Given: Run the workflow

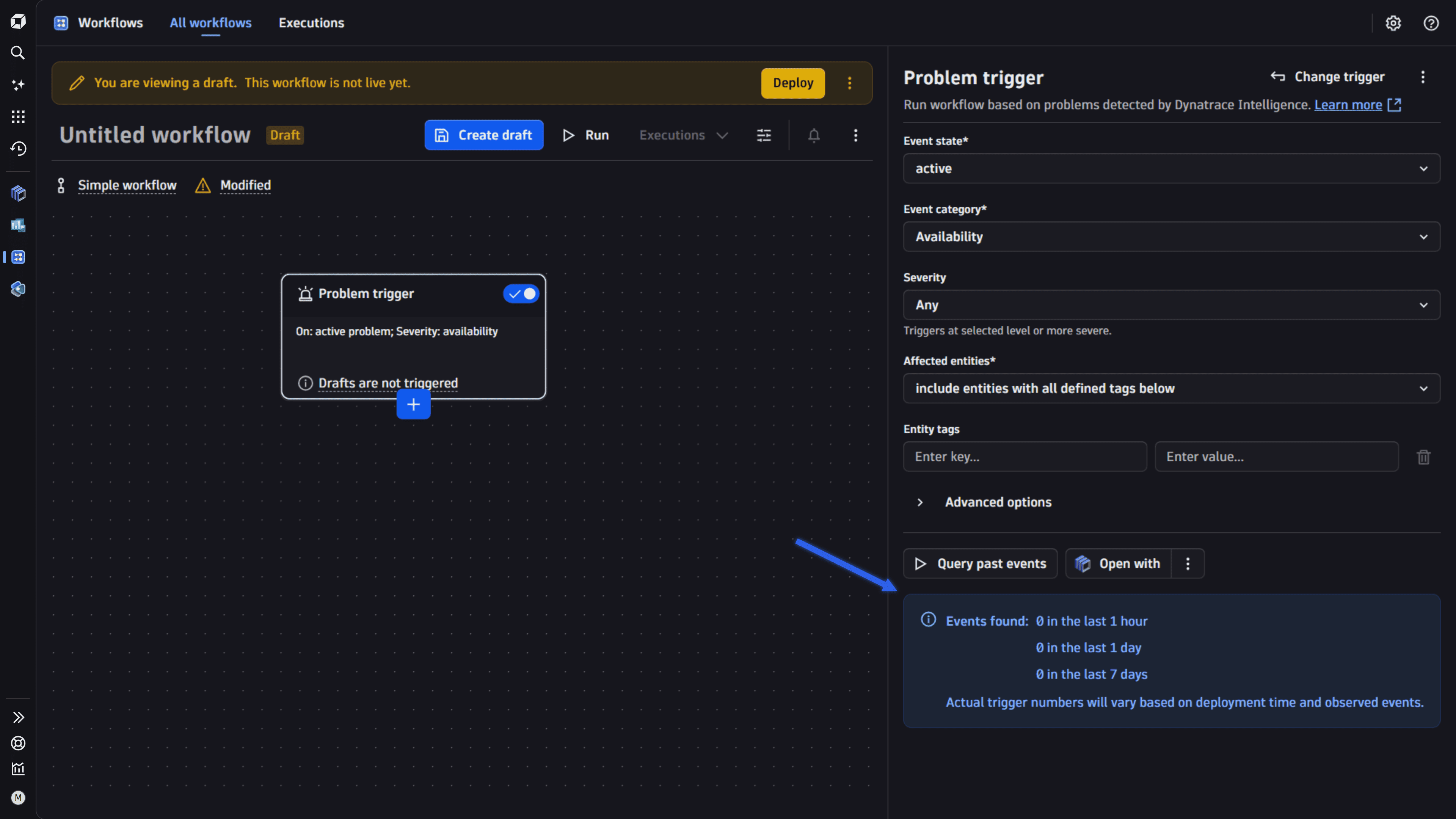Looking at the screenshot, I should [585, 135].
